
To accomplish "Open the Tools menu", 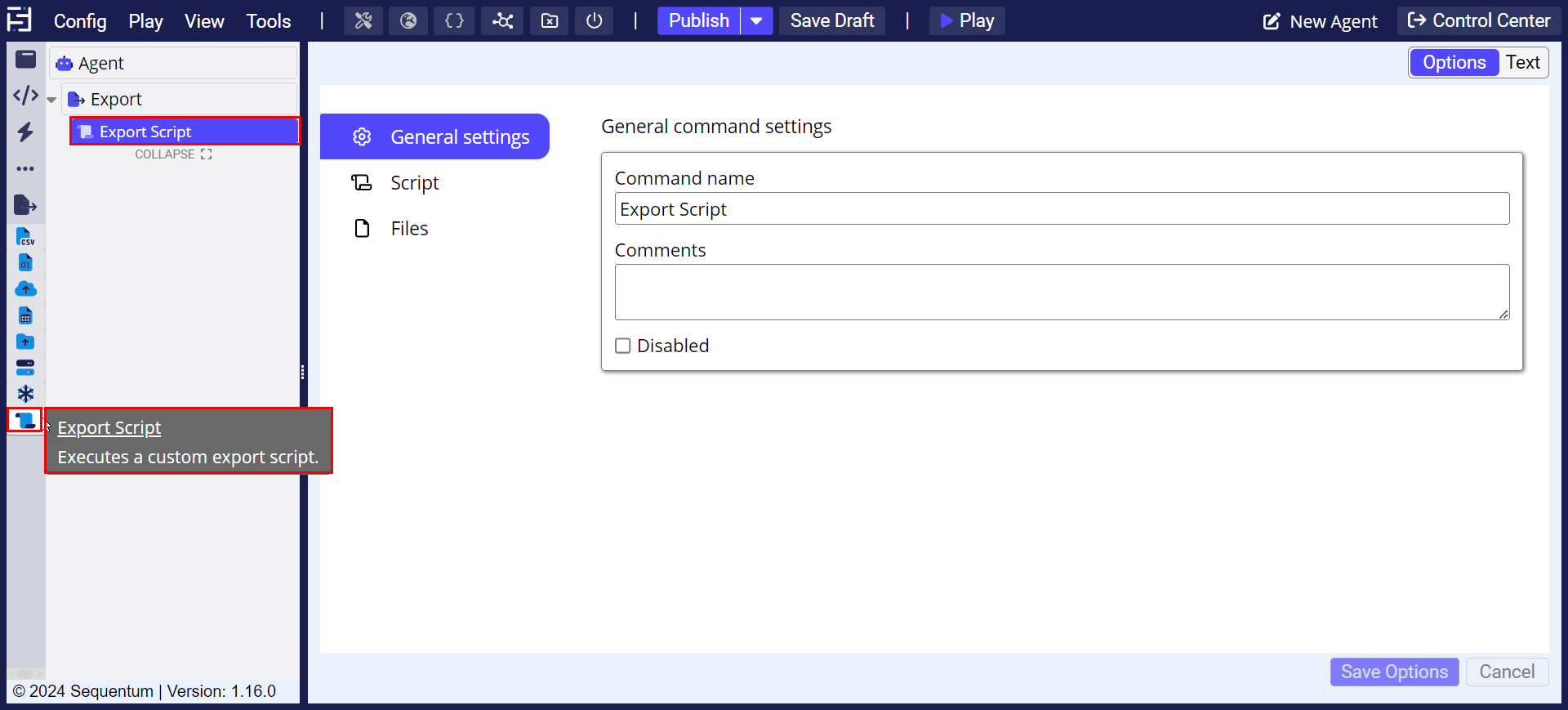I will pos(269,21).
